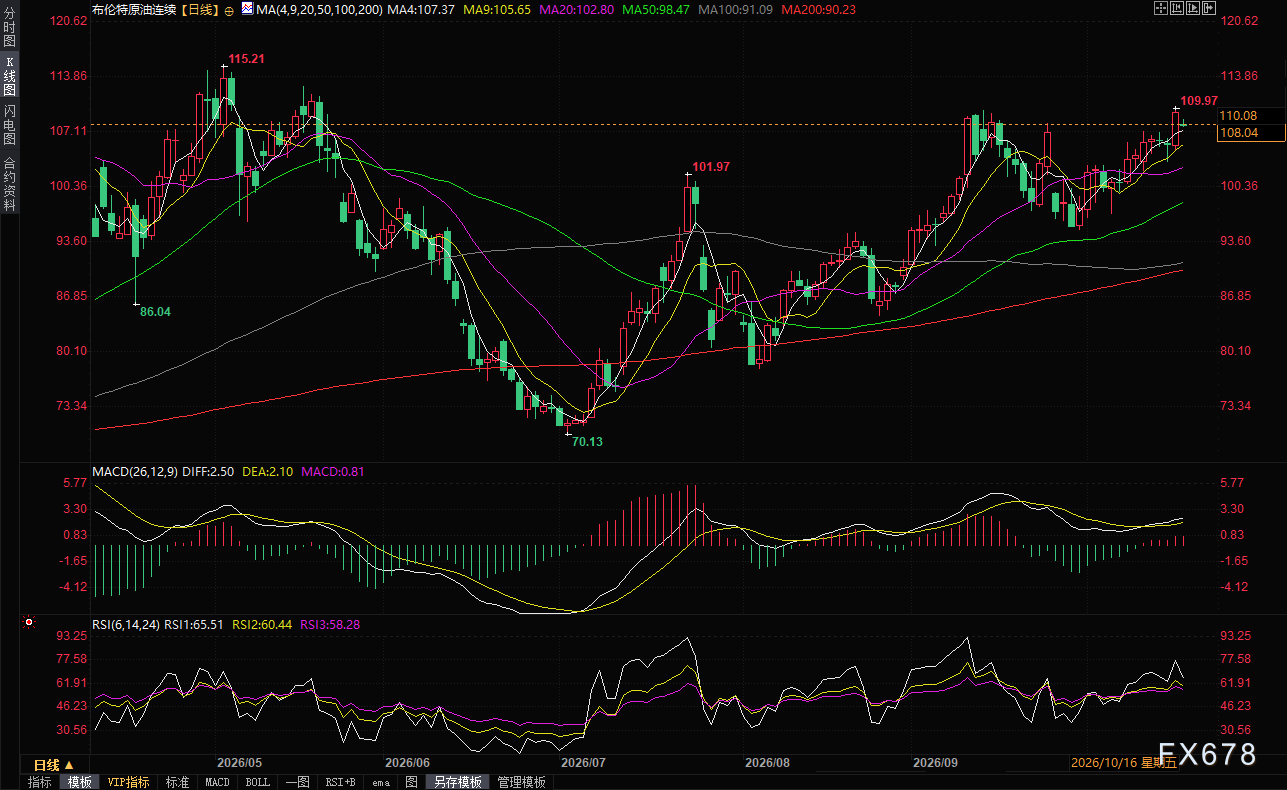
Task: Click the shrink chart axis icon
Action: (x=1177, y=8)
